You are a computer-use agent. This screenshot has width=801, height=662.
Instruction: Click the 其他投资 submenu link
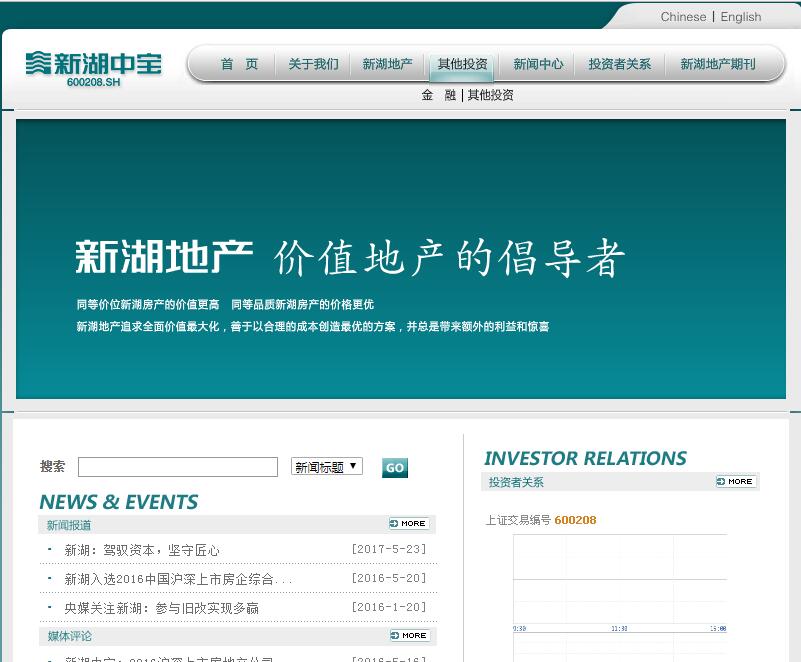pyautogui.click(x=490, y=95)
